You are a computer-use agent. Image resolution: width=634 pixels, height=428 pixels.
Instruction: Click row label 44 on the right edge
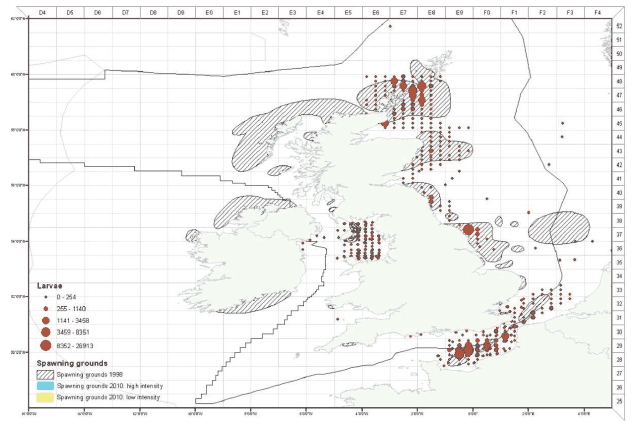click(x=619, y=137)
